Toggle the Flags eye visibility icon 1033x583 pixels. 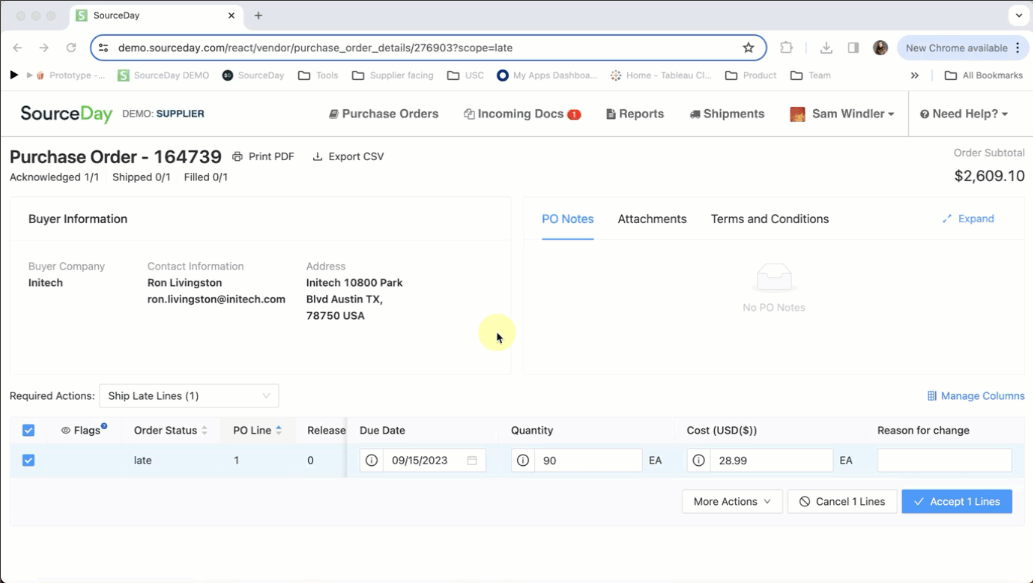66,430
